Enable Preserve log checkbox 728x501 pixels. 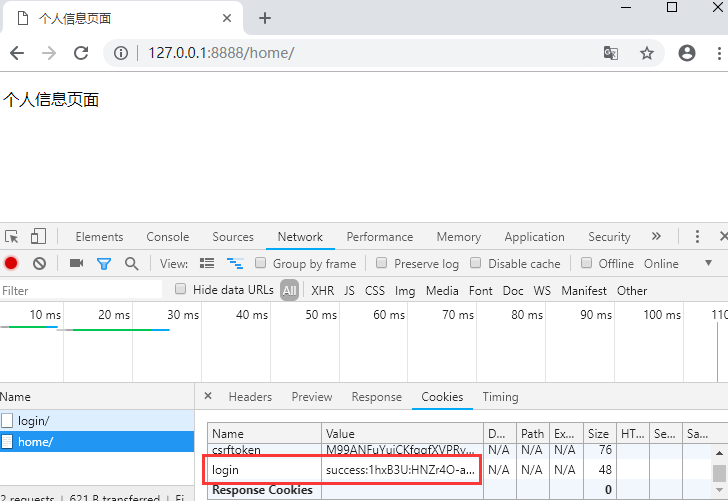(x=381, y=263)
